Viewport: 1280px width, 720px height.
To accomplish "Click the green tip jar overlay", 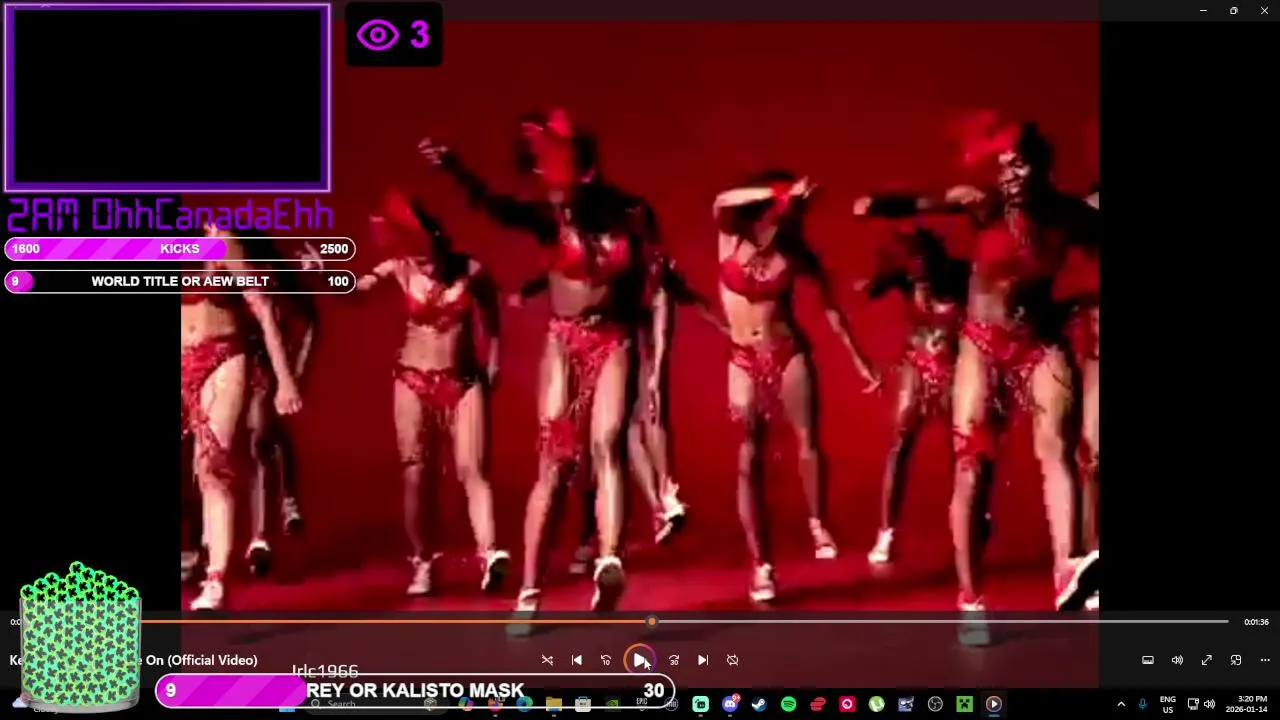I will click(80, 635).
